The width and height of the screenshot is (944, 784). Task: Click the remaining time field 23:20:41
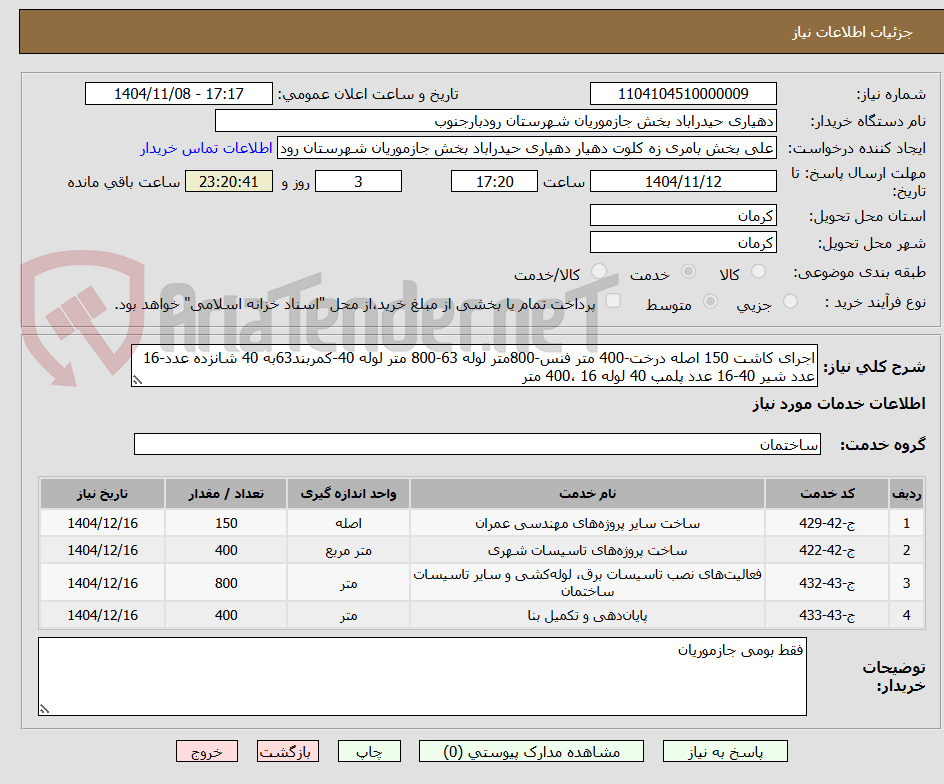(x=229, y=181)
